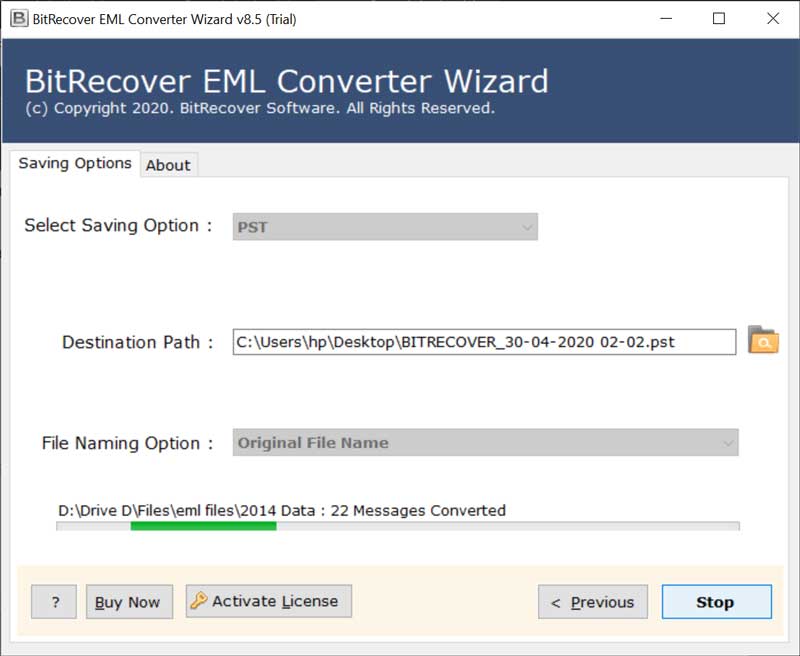Click the Destination Path text field

484,342
